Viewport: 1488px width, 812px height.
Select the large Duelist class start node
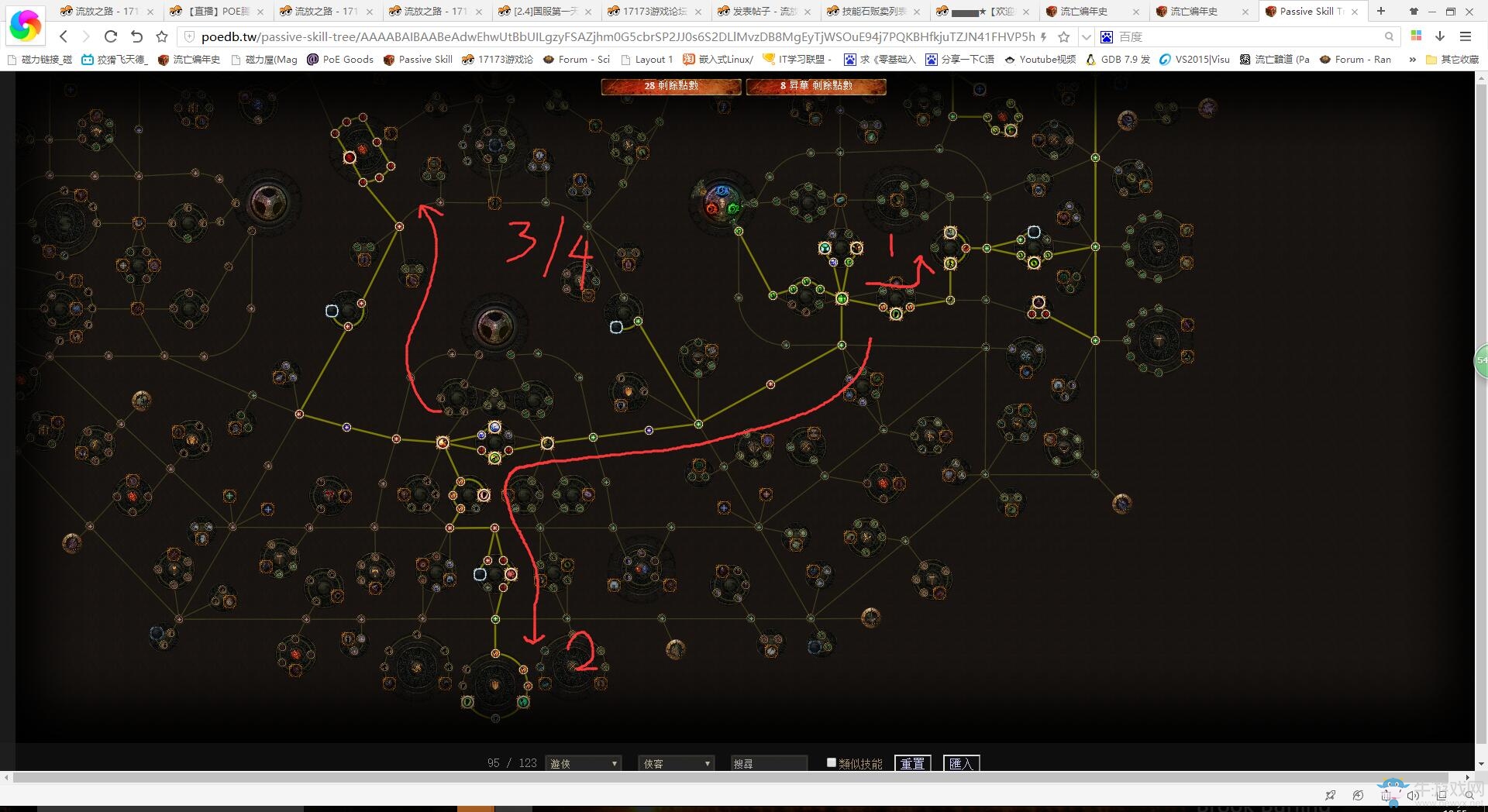tap(267, 203)
